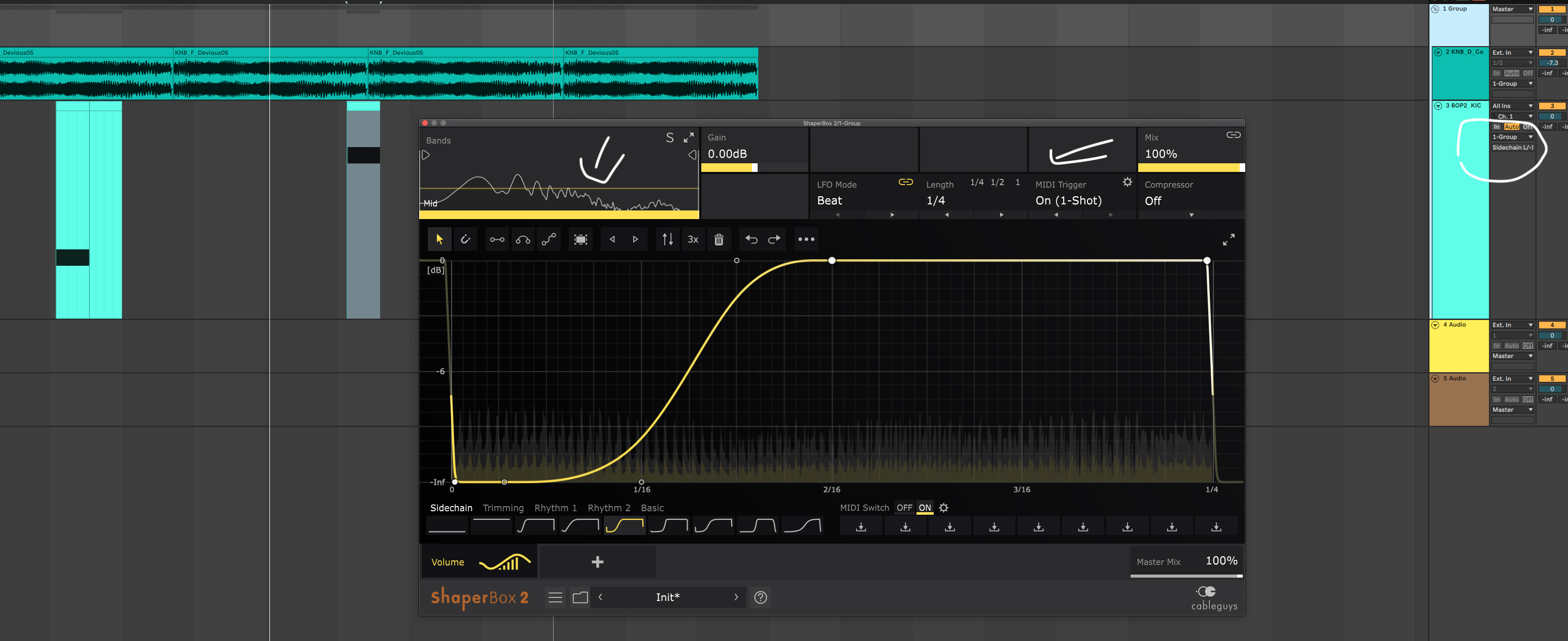Open the Sidechain L/R input dropdown

coord(1512,148)
